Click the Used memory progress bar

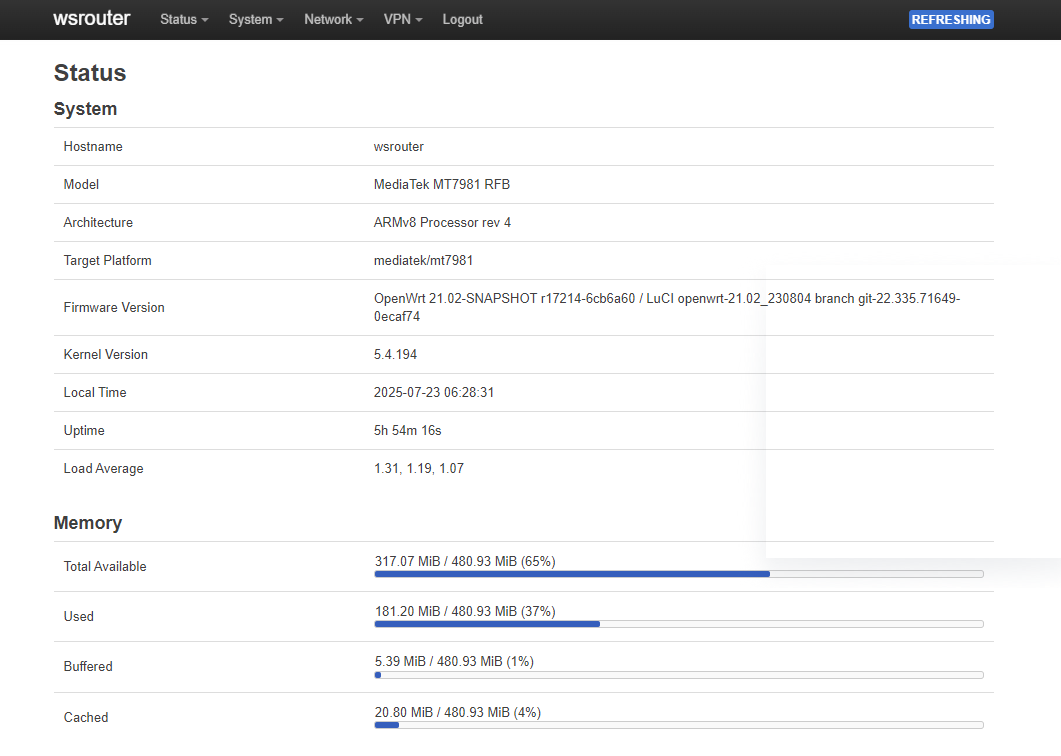coord(678,624)
